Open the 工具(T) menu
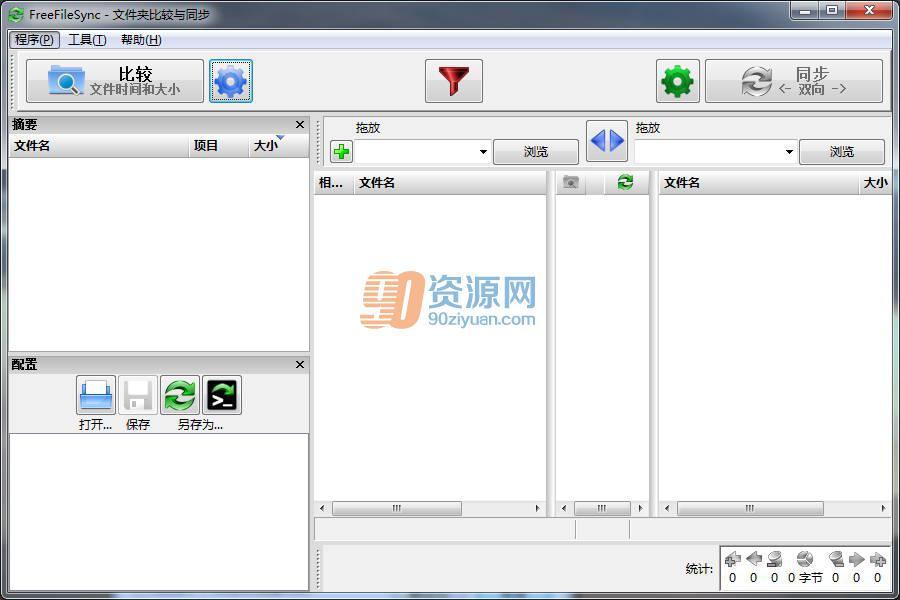Viewport: 900px width, 600px height. [87, 40]
